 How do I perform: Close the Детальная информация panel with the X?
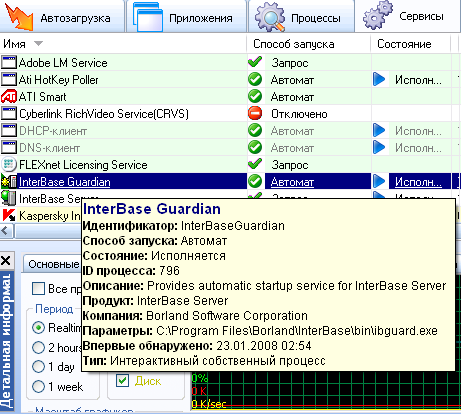pyautogui.click(x=6, y=260)
